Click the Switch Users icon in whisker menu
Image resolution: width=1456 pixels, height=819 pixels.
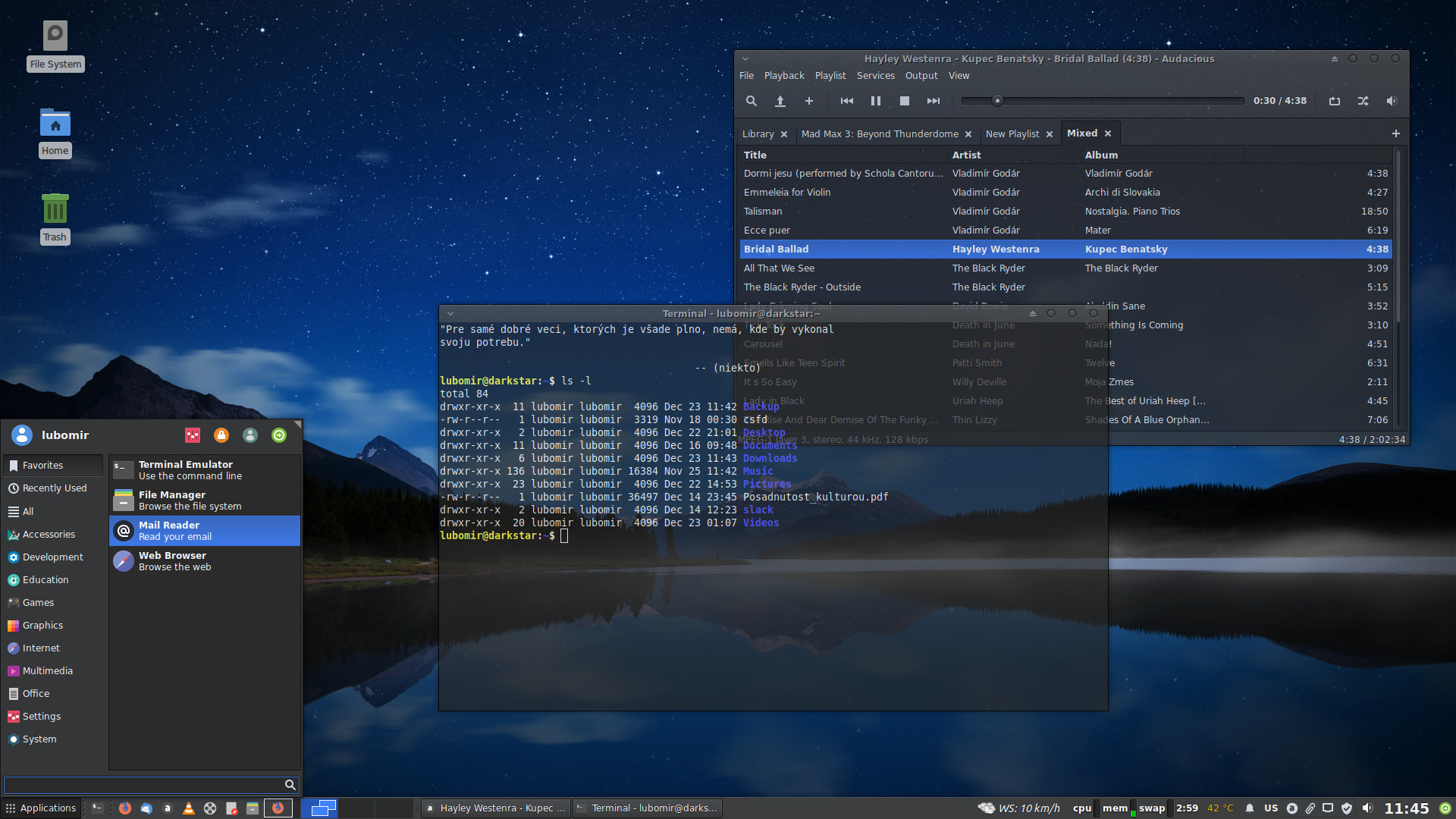coord(250,435)
